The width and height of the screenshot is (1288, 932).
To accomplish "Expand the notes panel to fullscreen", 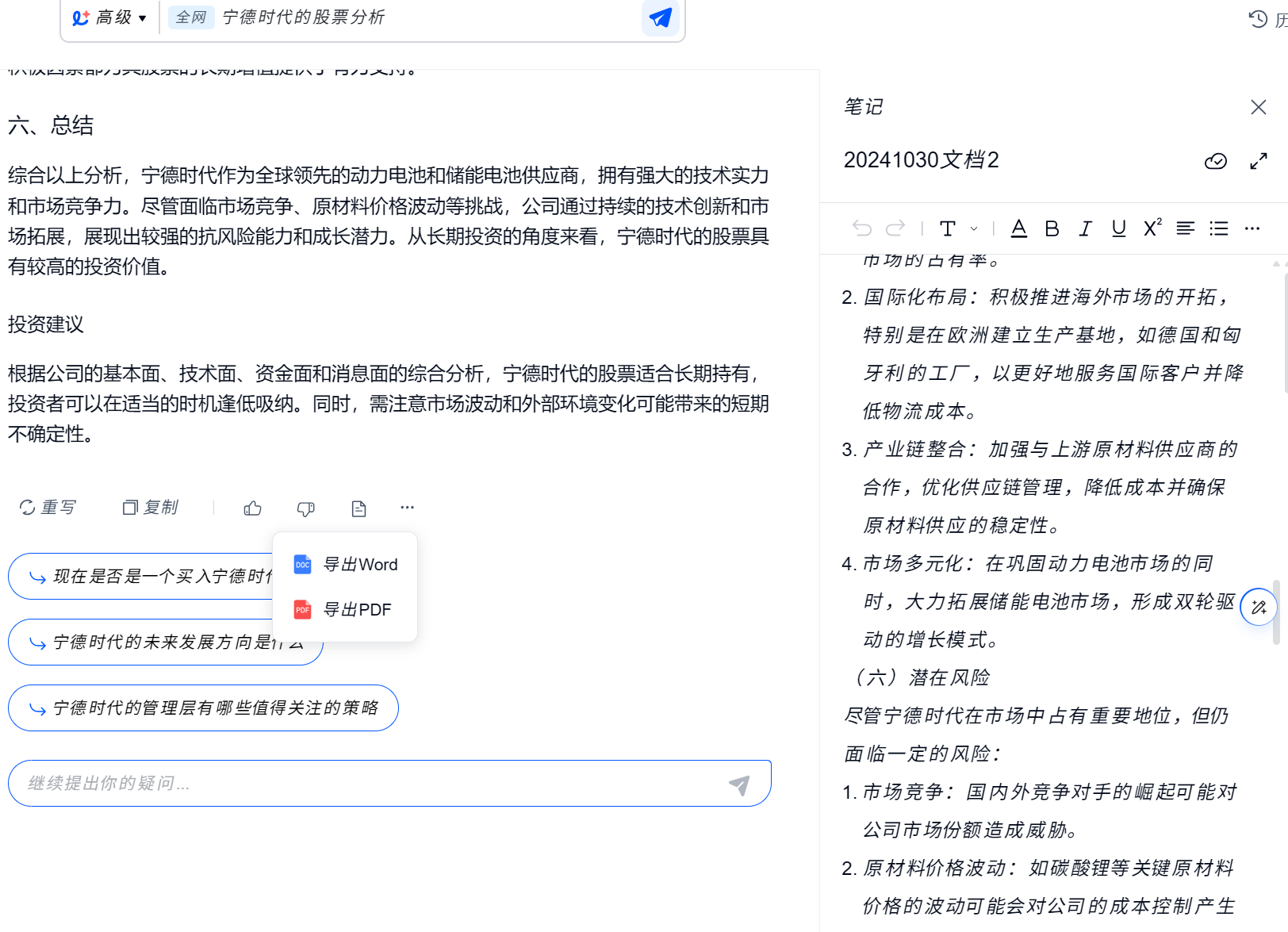I will tap(1259, 161).
